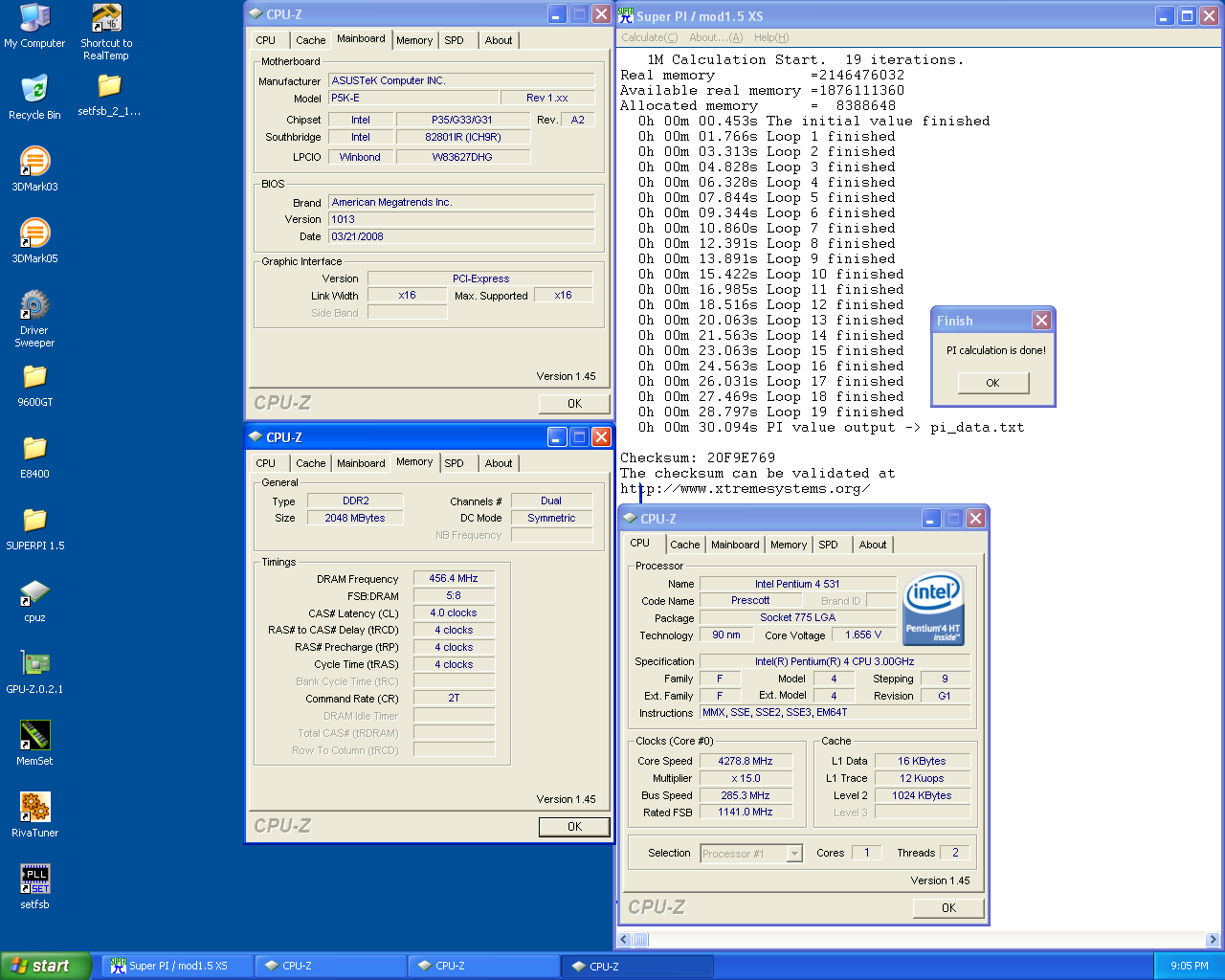This screenshot has height=980, width=1225.
Task: Select Memory tab in Mainboard CPU-Z window
Action: (x=414, y=40)
